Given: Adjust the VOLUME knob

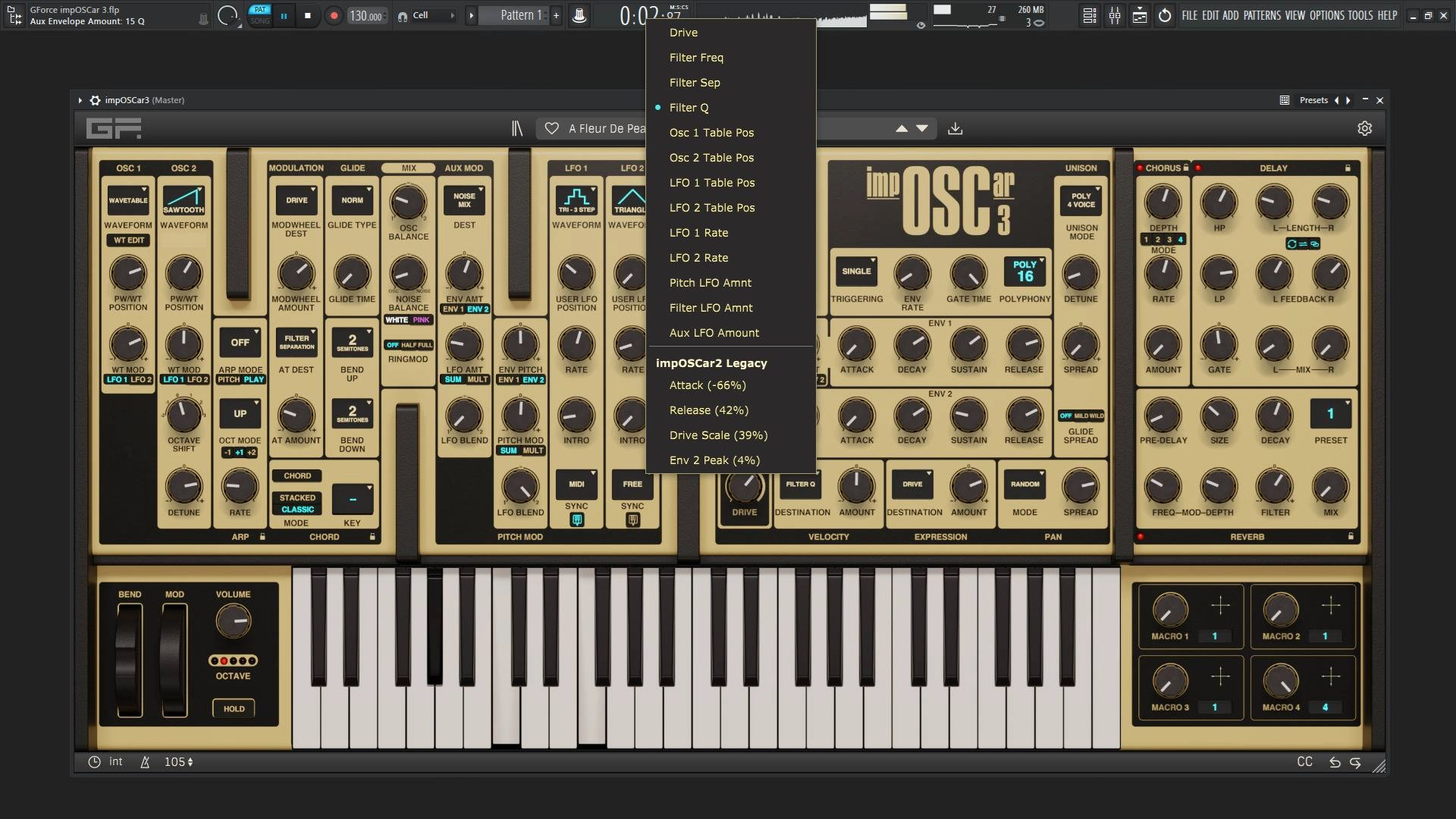Looking at the screenshot, I should click(234, 621).
